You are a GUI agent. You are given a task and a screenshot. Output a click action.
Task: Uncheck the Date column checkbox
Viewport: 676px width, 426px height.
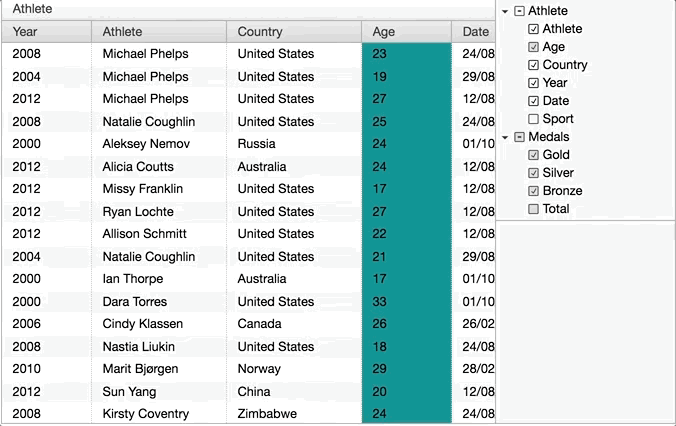coord(533,101)
